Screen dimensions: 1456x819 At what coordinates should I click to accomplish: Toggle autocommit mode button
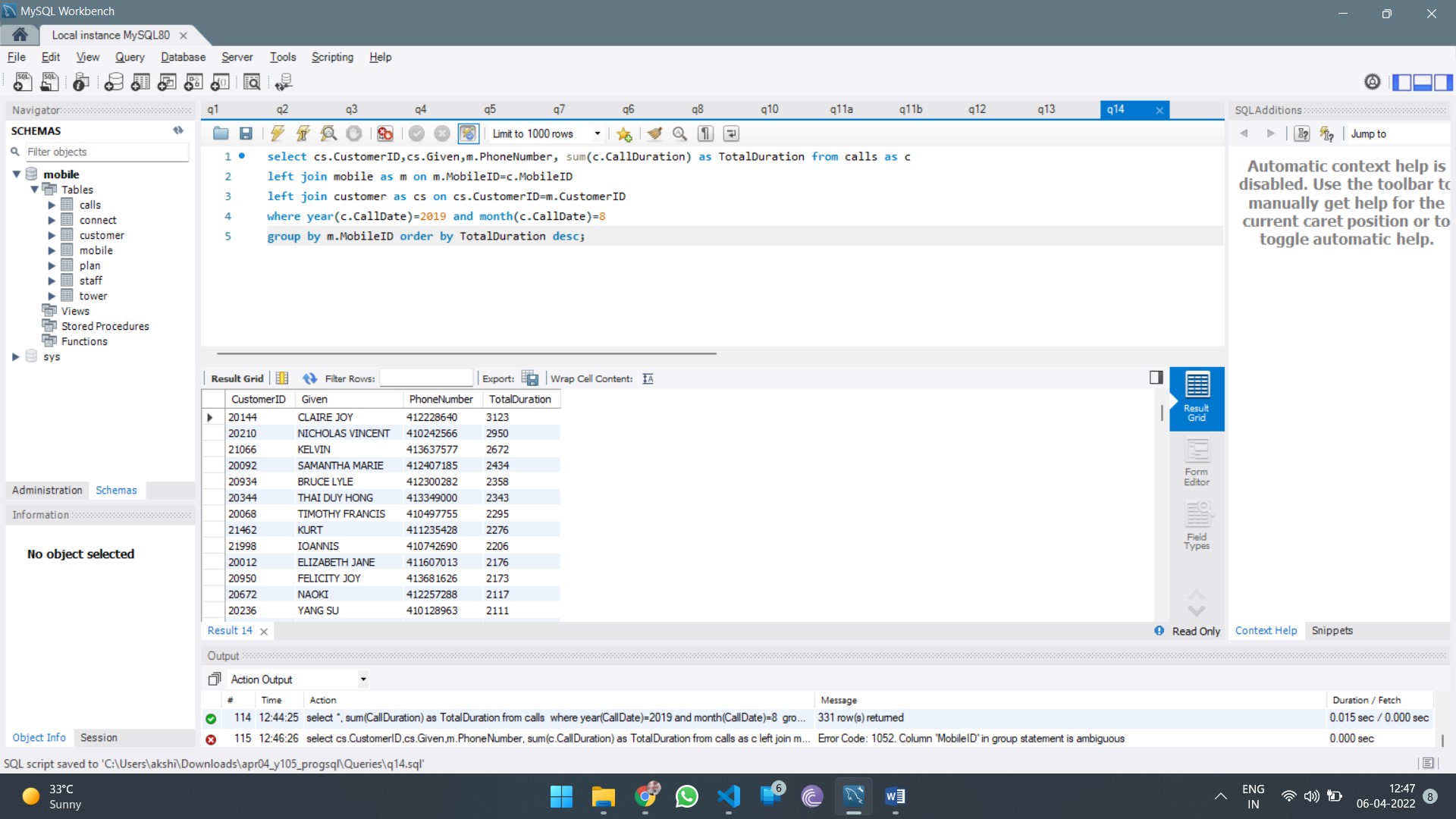point(468,133)
